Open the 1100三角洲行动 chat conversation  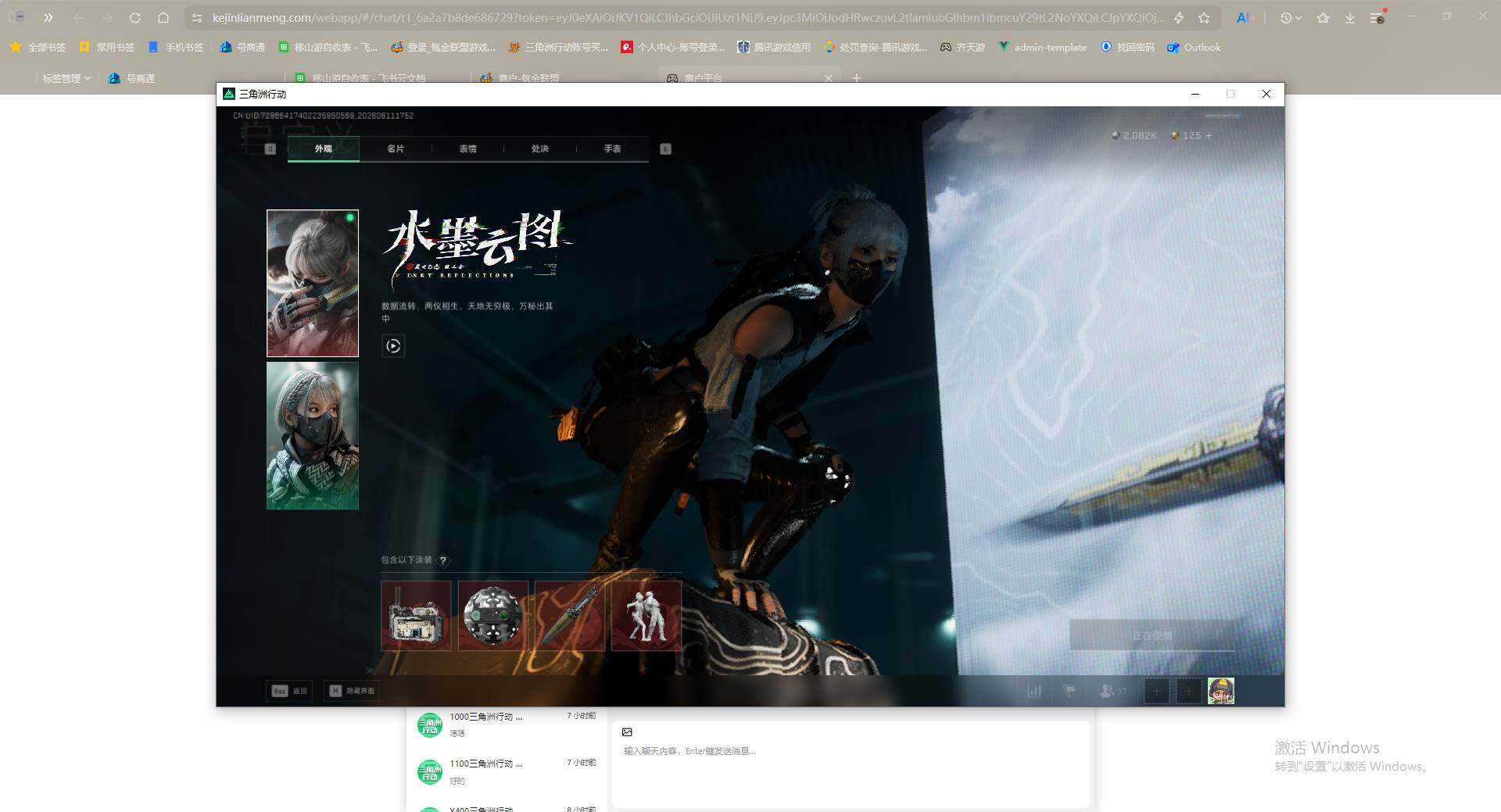[x=507, y=771]
